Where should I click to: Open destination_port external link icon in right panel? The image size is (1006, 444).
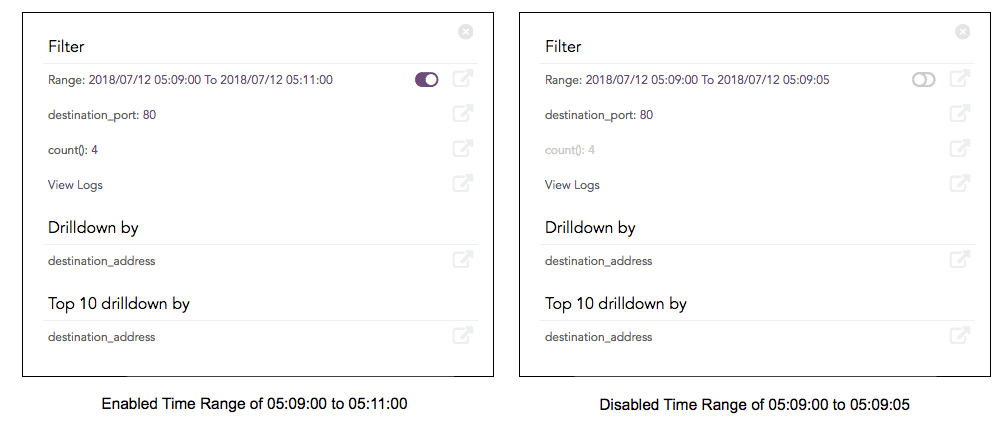(x=959, y=114)
